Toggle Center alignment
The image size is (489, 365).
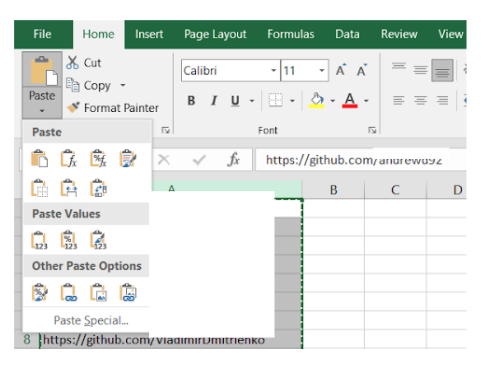(x=420, y=100)
